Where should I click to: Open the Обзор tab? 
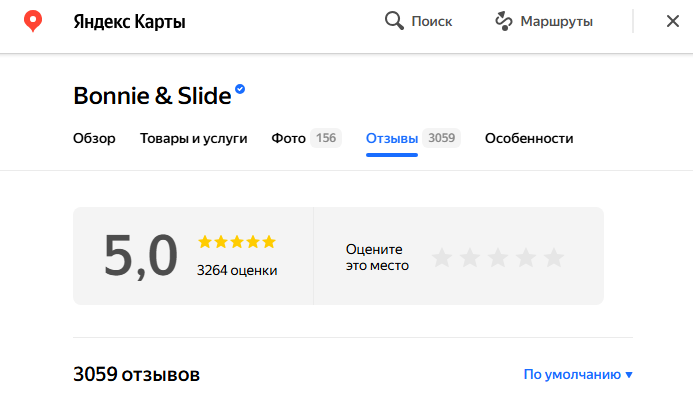94,139
